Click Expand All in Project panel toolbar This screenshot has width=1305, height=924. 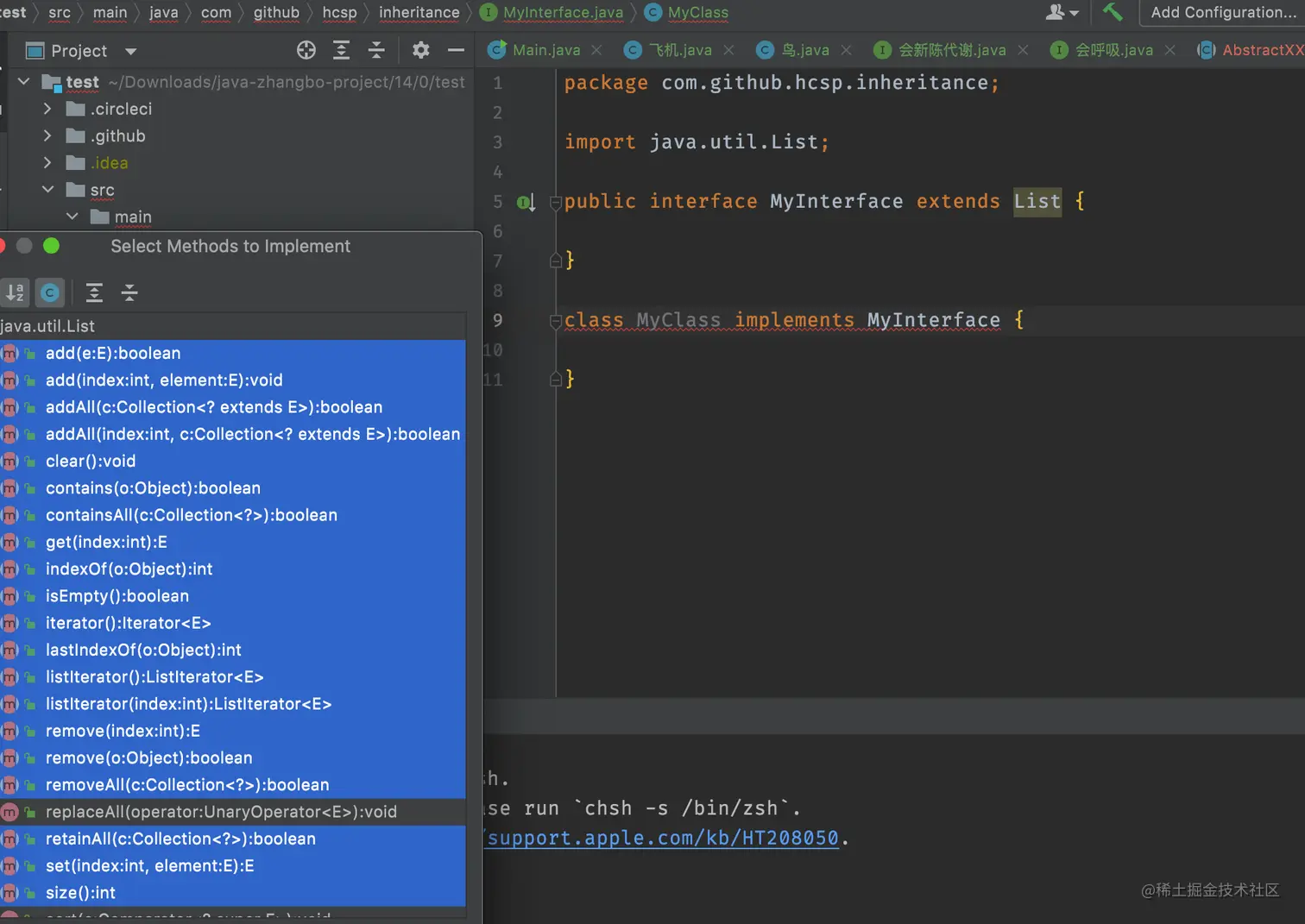(x=341, y=50)
